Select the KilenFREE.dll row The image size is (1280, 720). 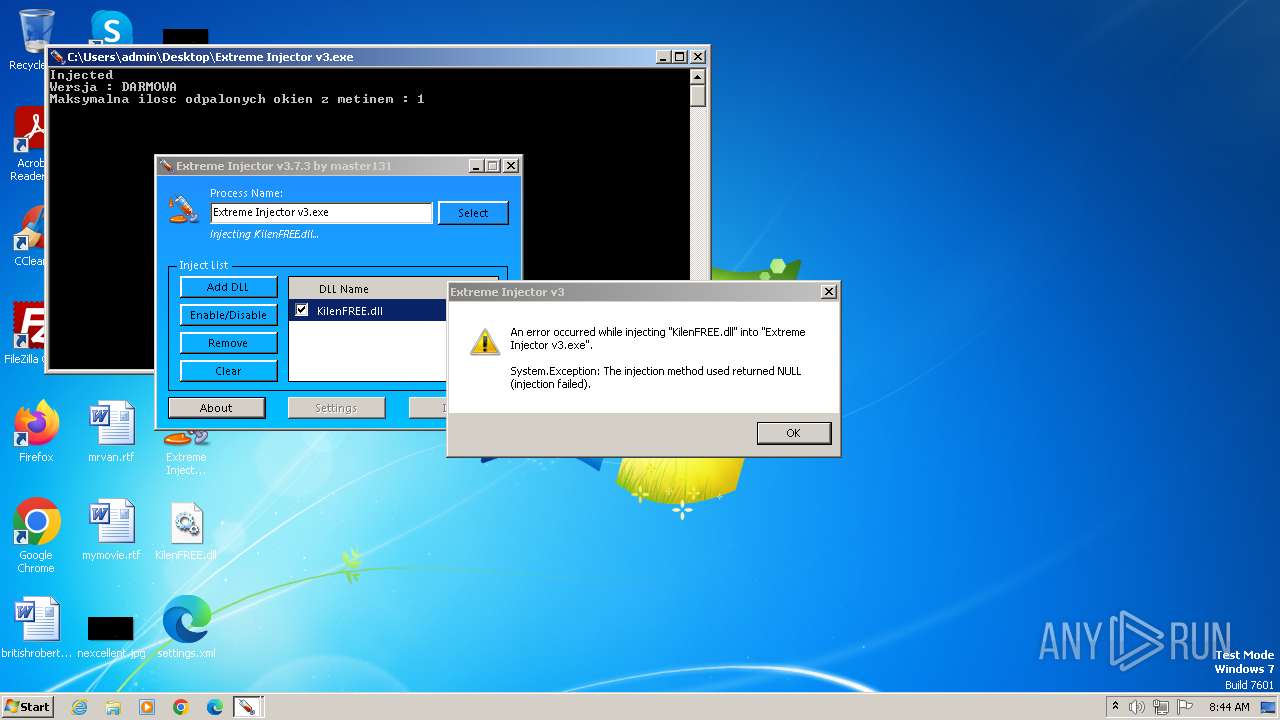[x=368, y=311]
